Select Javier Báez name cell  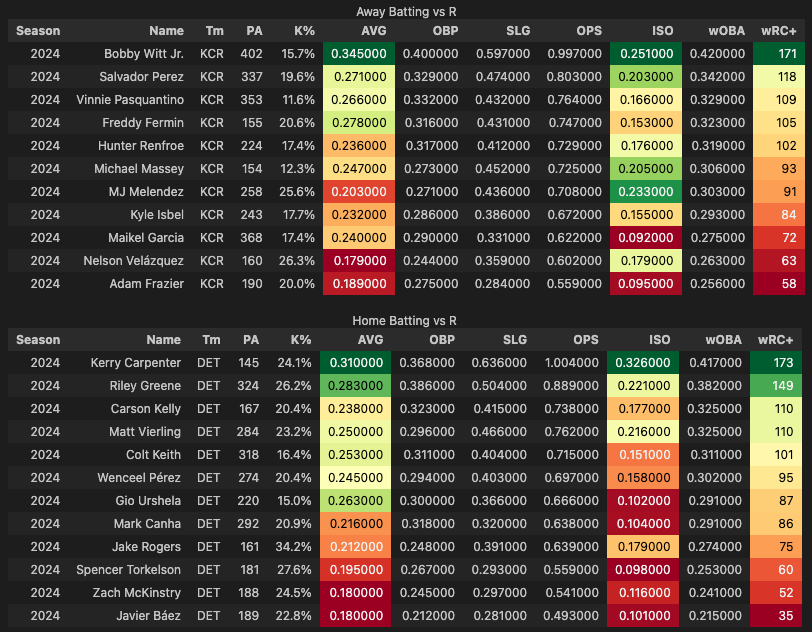[148, 616]
